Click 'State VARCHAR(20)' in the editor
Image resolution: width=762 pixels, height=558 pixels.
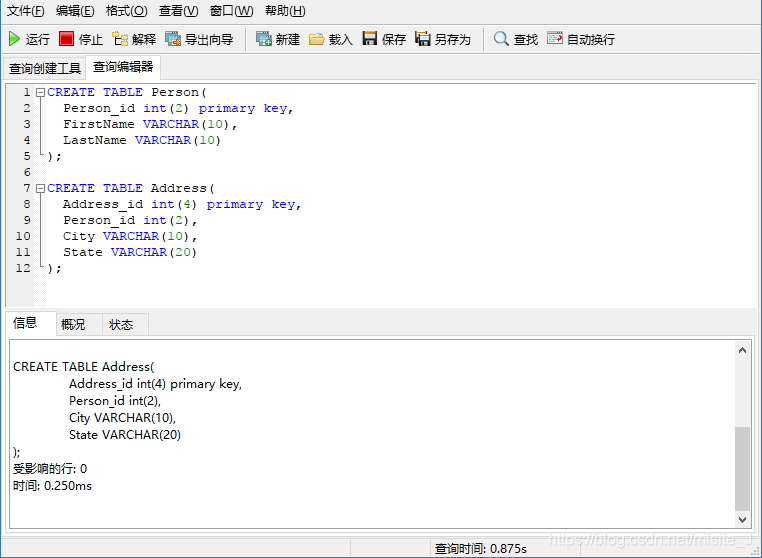[130, 252]
